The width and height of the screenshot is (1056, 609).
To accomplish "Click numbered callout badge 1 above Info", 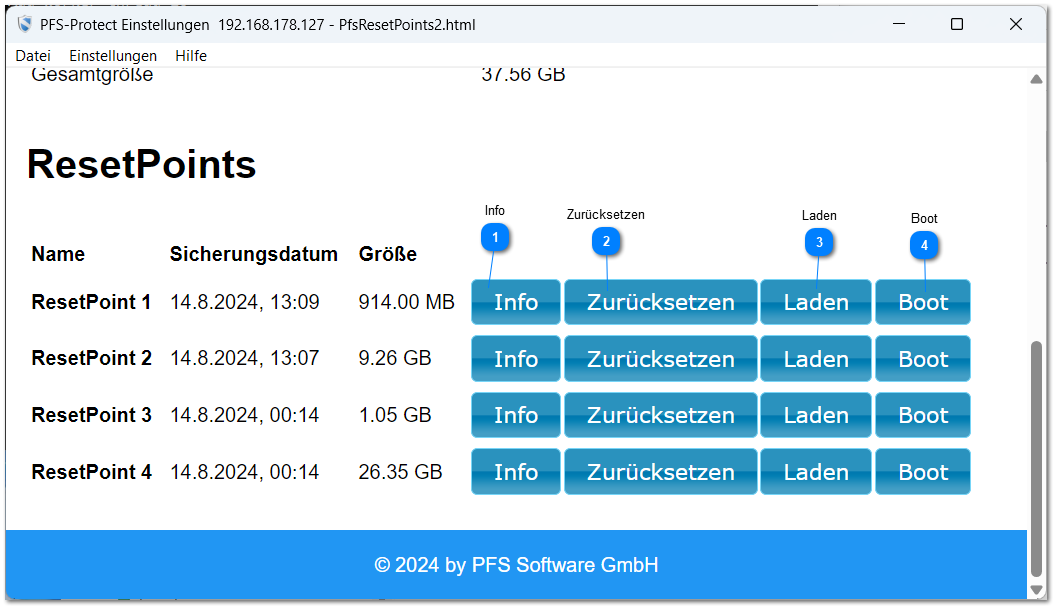I will click(496, 237).
